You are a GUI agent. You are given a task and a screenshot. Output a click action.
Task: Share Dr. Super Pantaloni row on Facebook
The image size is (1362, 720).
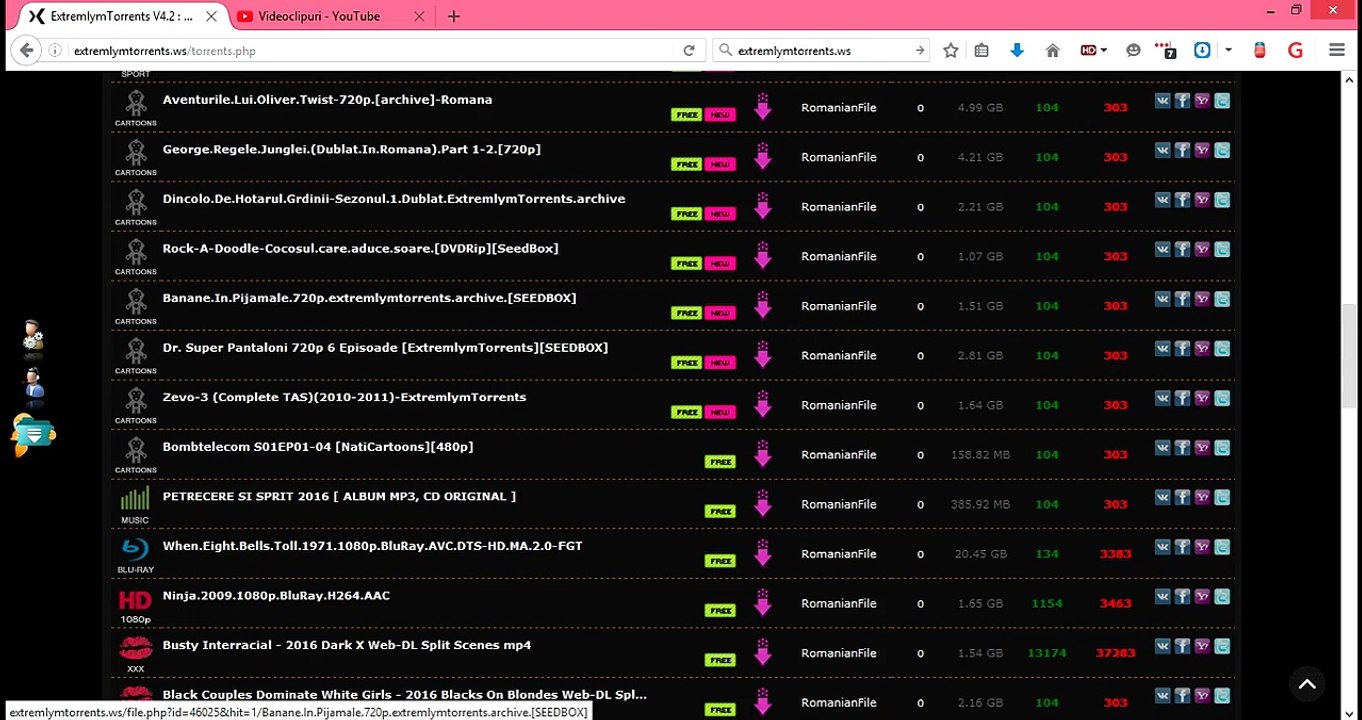(x=1182, y=348)
